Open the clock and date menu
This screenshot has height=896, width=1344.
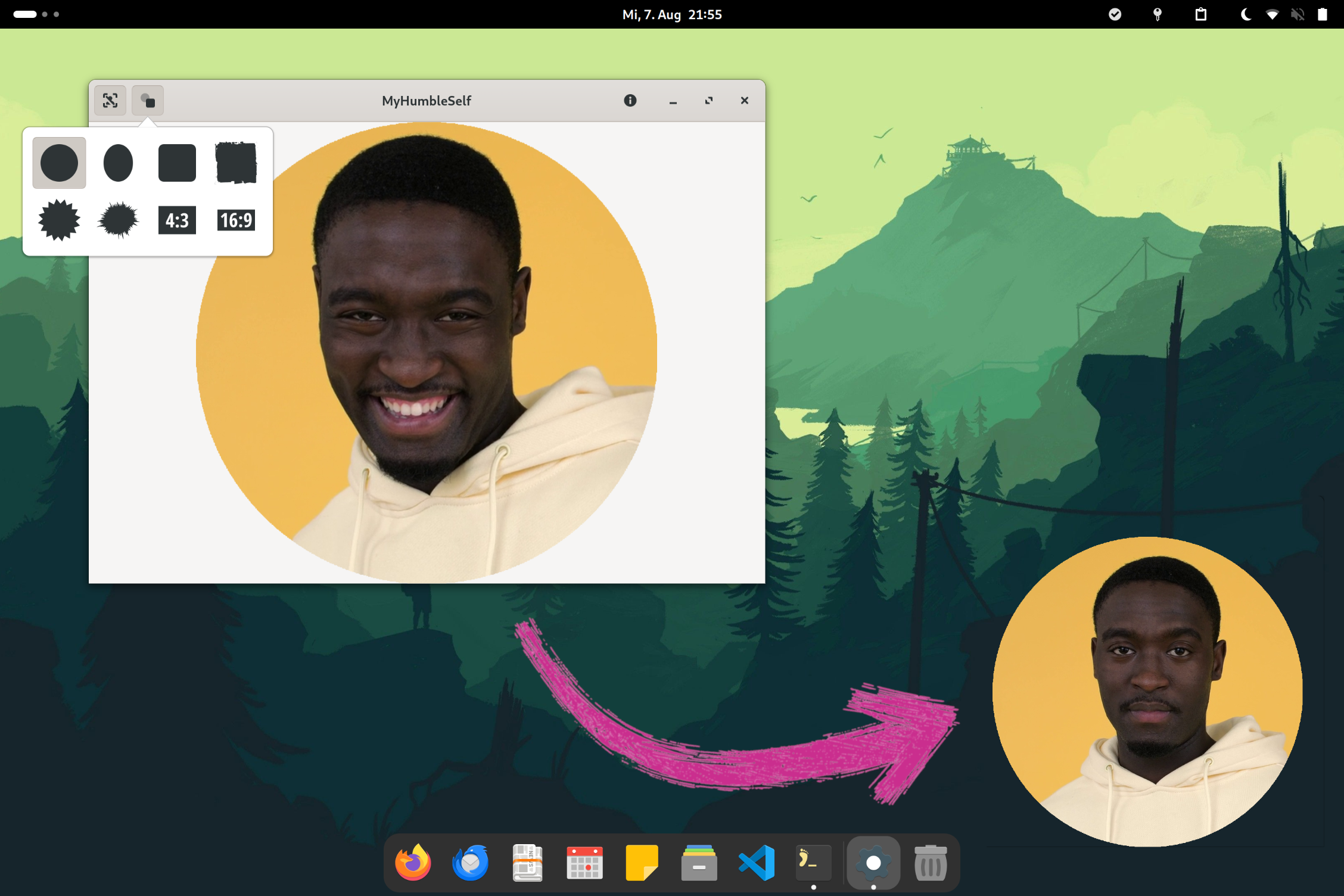[x=671, y=14]
